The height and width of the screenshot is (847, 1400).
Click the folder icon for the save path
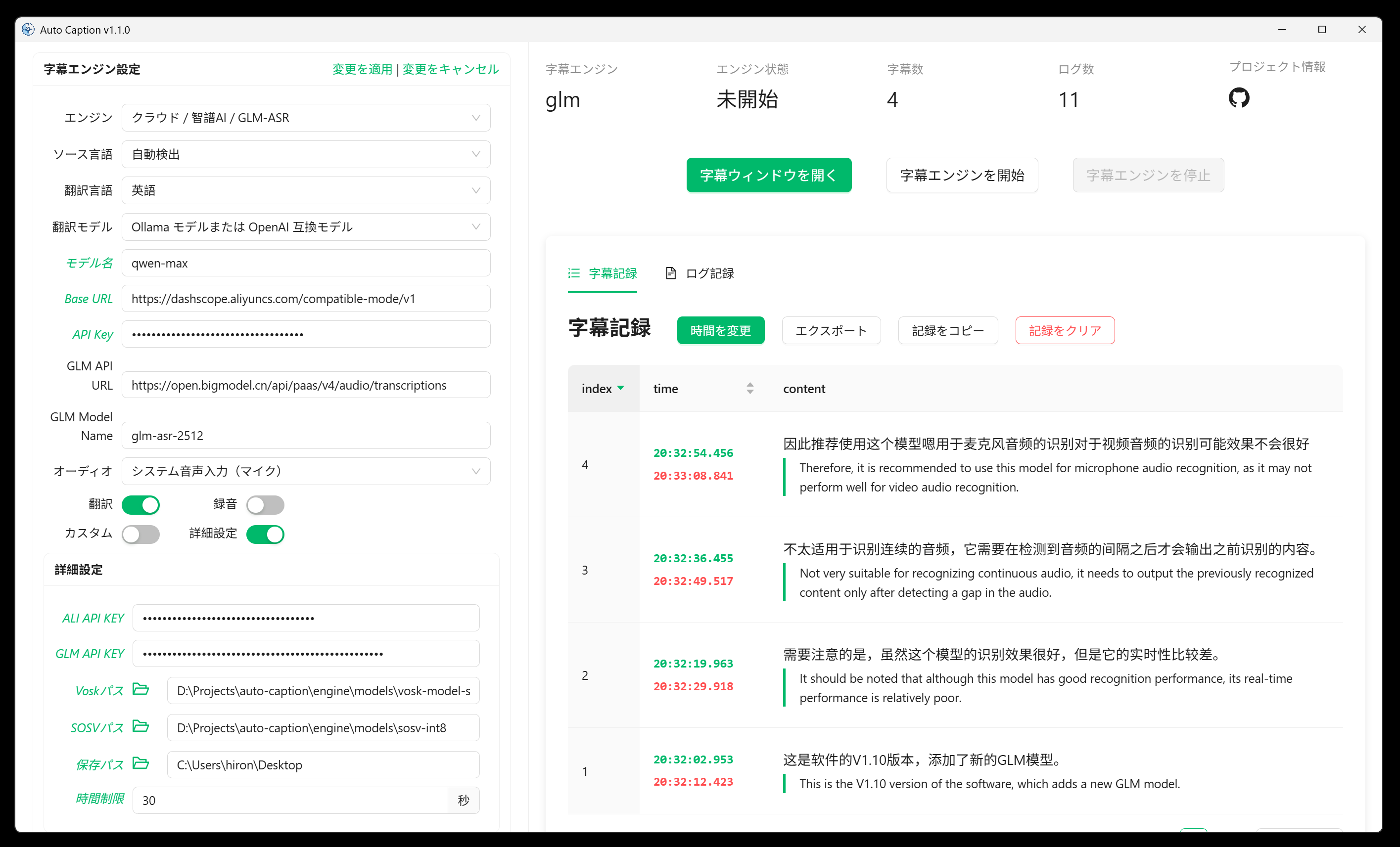point(140,763)
